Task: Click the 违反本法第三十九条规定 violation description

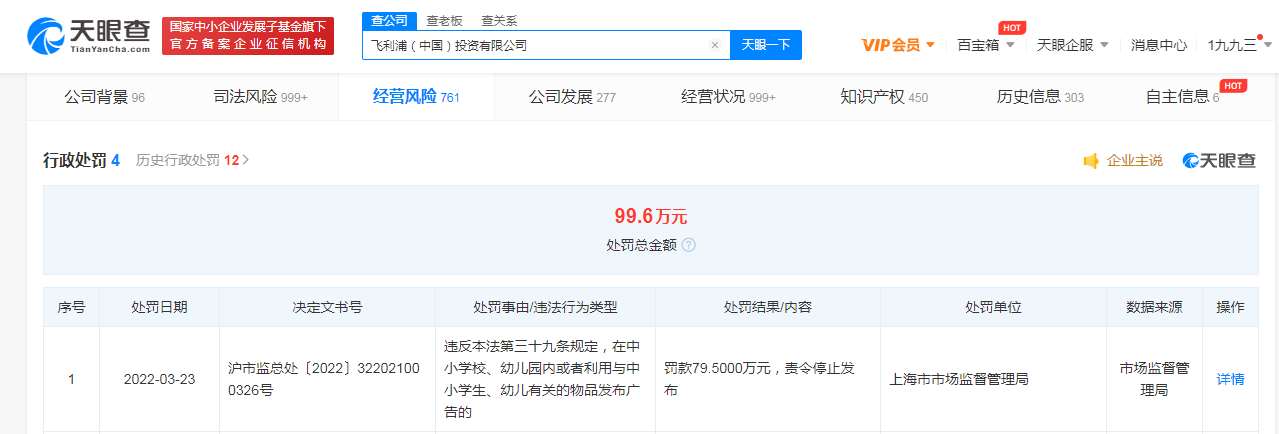Action: tap(541, 379)
